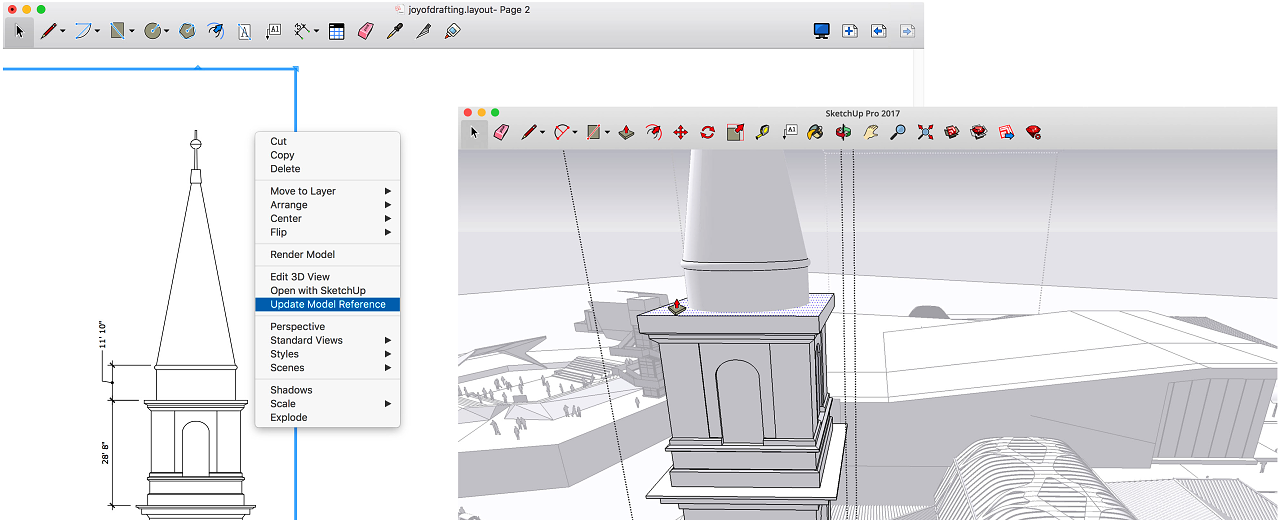Image resolution: width=1280 pixels, height=520 pixels.
Task: Select the Push/Pull tool in SketchUp
Action: [626, 132]
